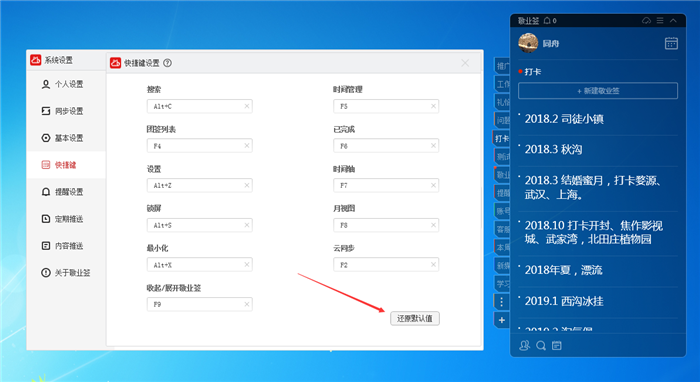Screen dimensions: 700x382
Task: Switch to the 学习 category tab
Action: (x=502, y=283)
